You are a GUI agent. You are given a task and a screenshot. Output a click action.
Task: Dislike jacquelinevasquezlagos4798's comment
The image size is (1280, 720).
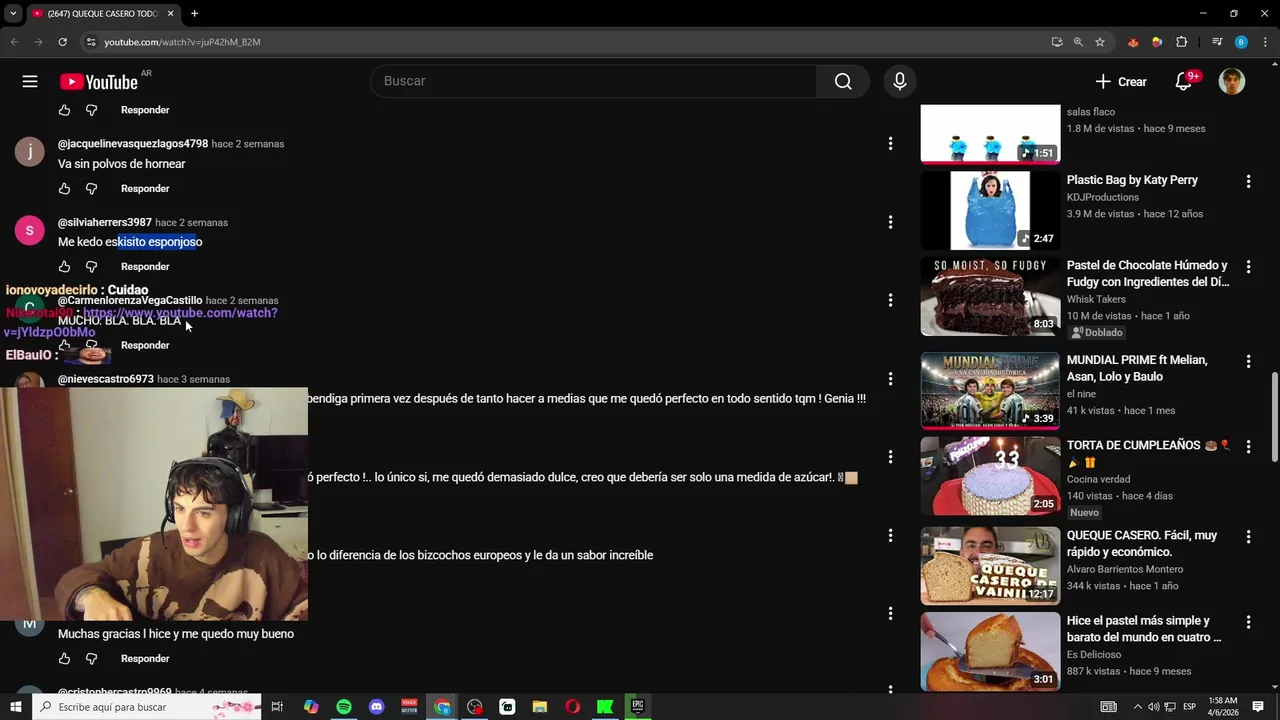[91, 189]
